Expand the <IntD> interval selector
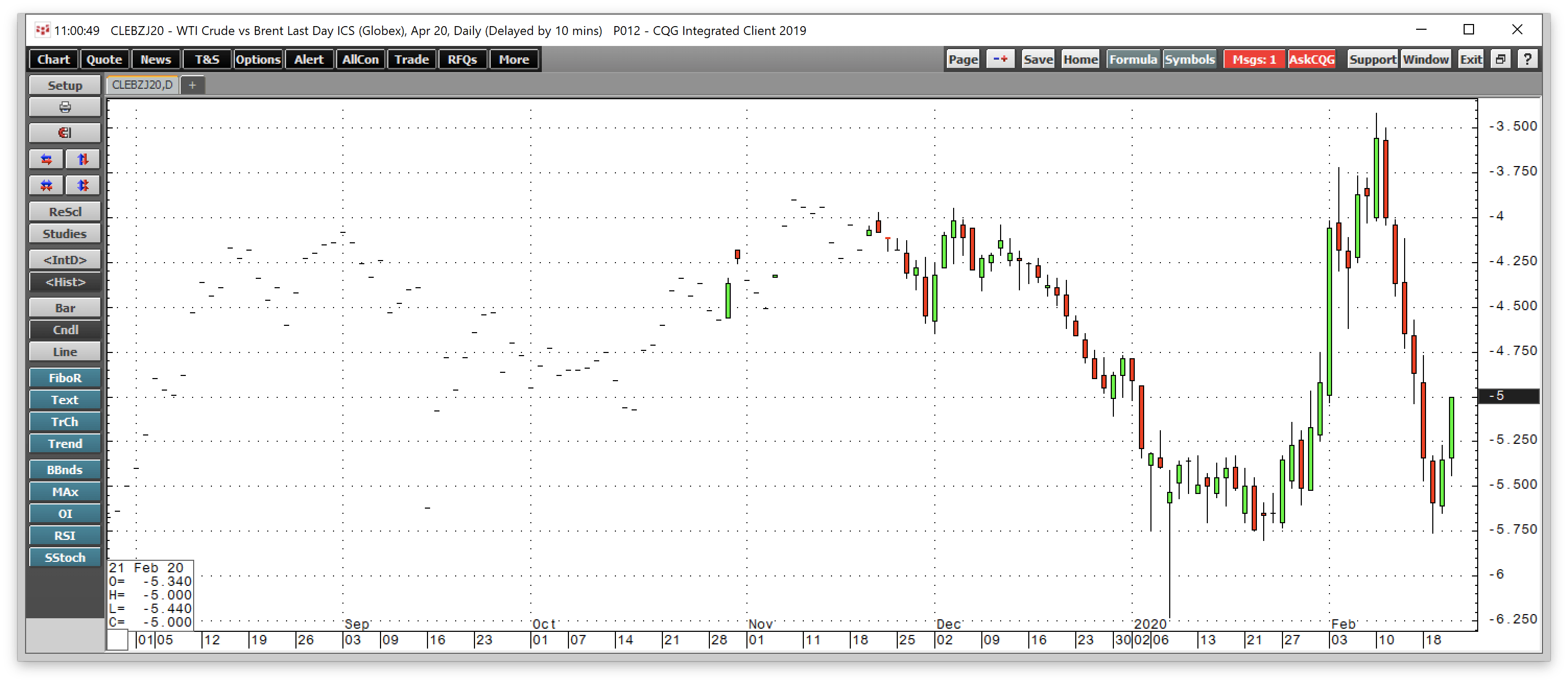Screen dimensions: 1568x683 [65, 260]
